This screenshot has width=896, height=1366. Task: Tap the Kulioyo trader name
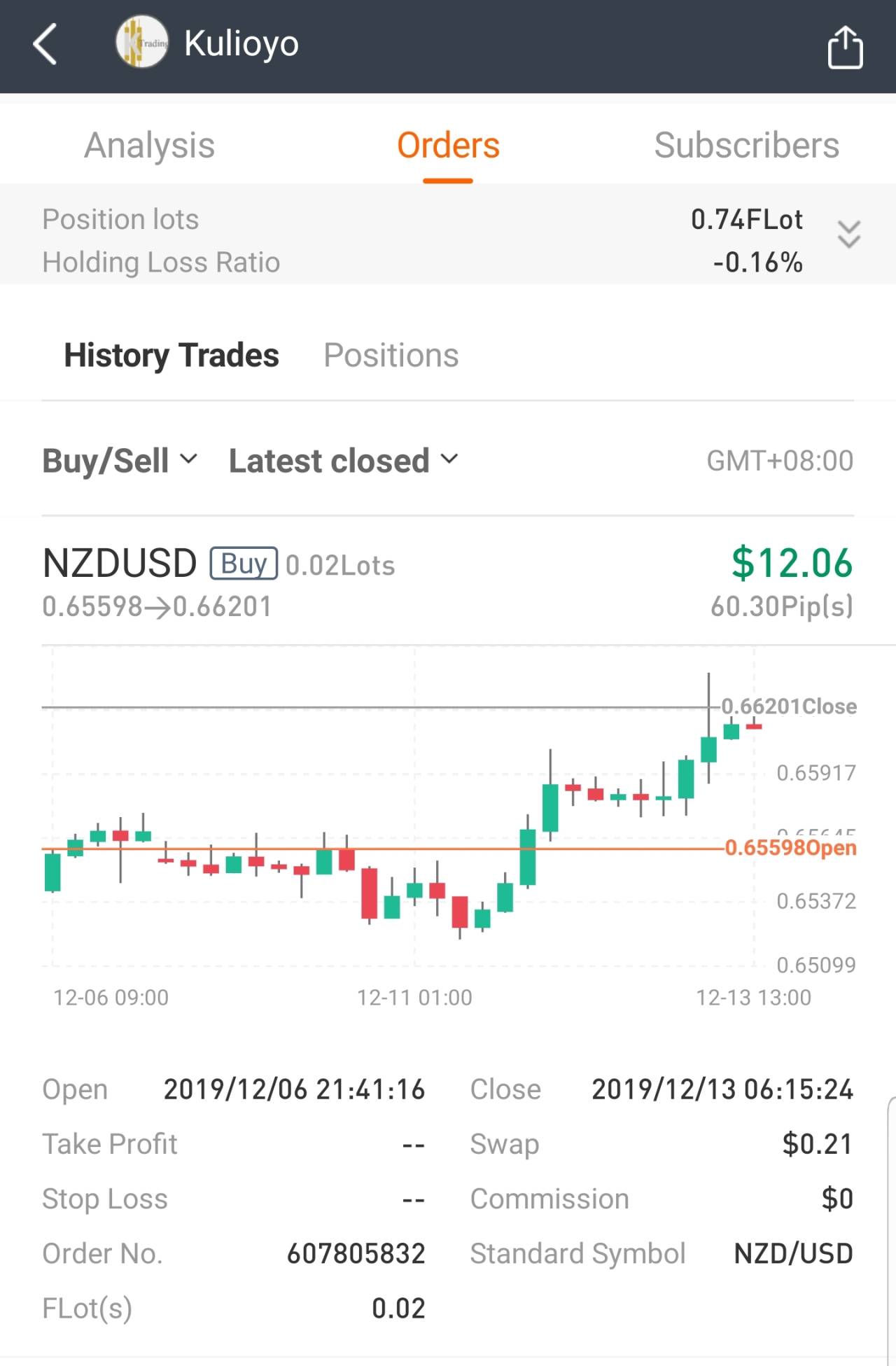tap(241, 43)
